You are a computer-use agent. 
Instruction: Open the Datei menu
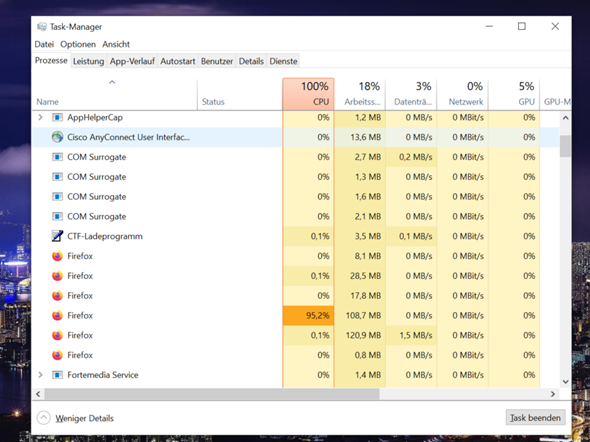coord(44,44)
